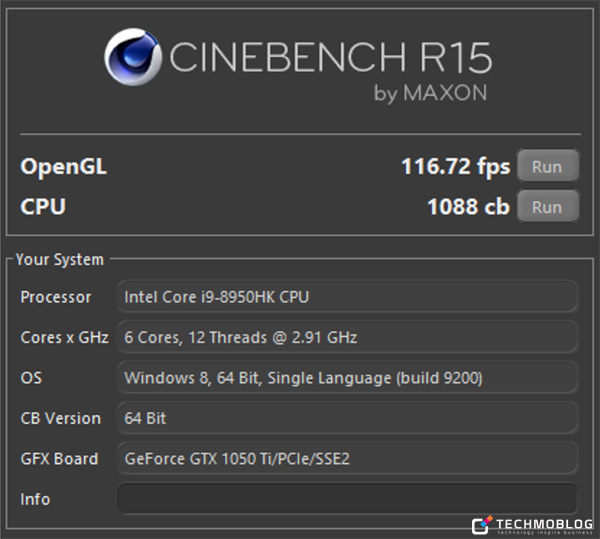Click the CPU label in results panel
The height and width of the screenshot is (539, 600).
pos(43,207)
